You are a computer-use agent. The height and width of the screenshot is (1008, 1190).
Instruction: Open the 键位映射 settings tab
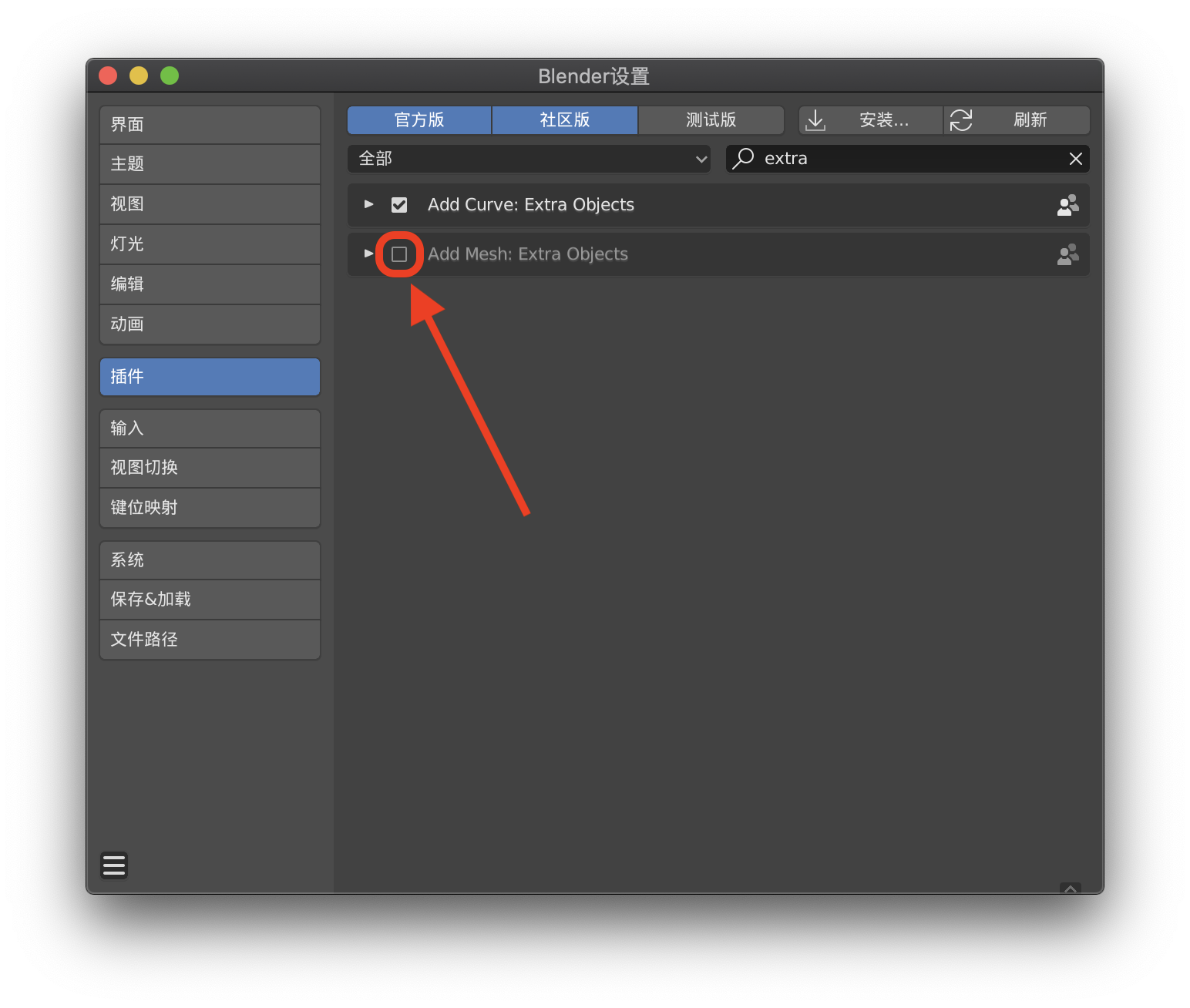pyautogui.click(x=210, y=508)
